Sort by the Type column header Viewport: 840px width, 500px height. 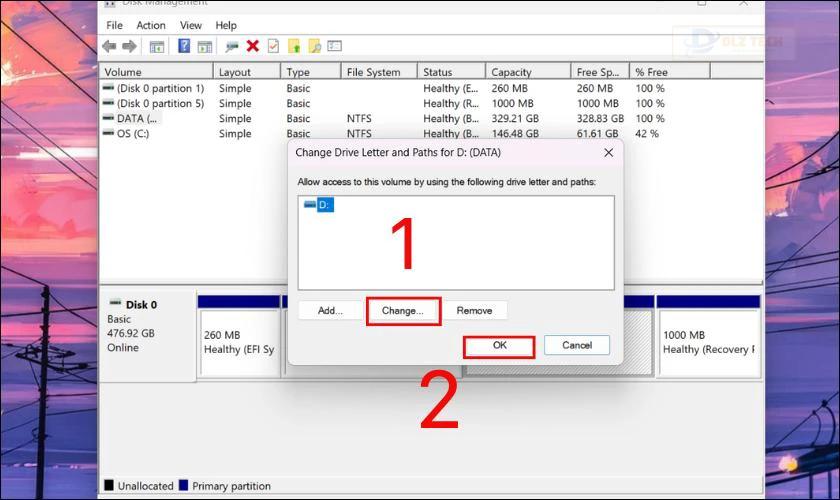[311, 72]
